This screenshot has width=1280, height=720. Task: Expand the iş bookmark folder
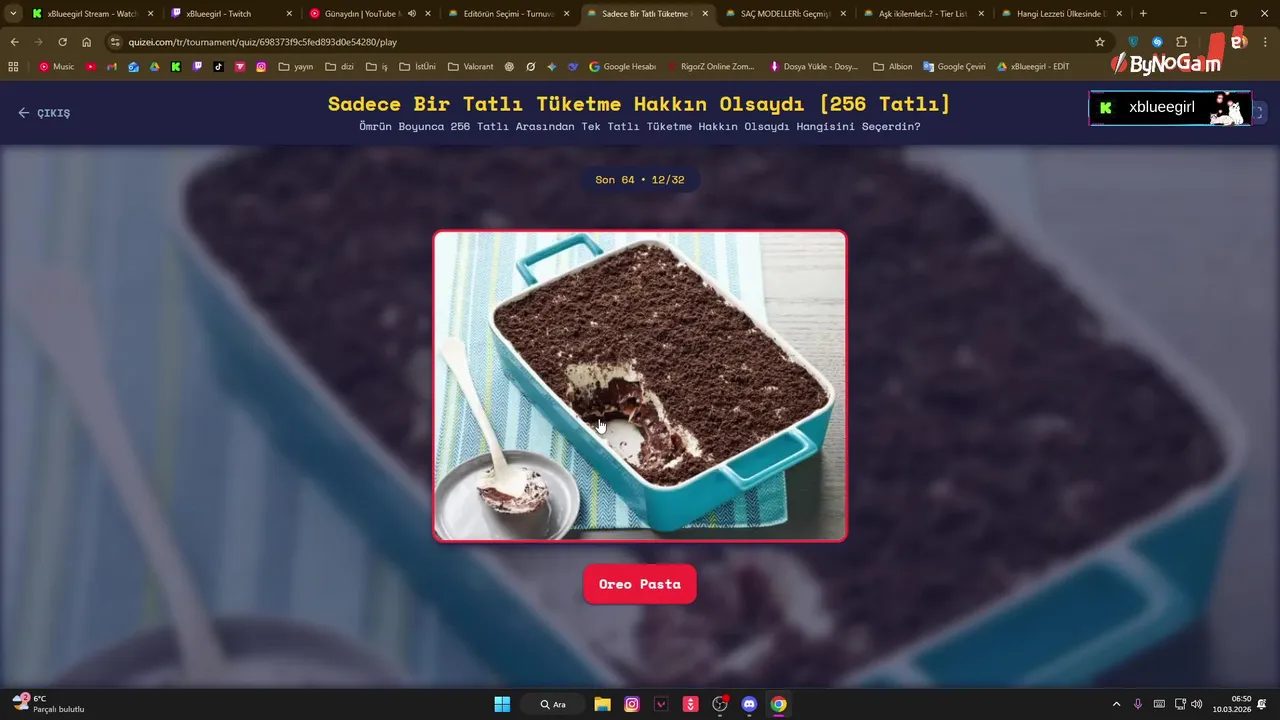coord(377,67)
